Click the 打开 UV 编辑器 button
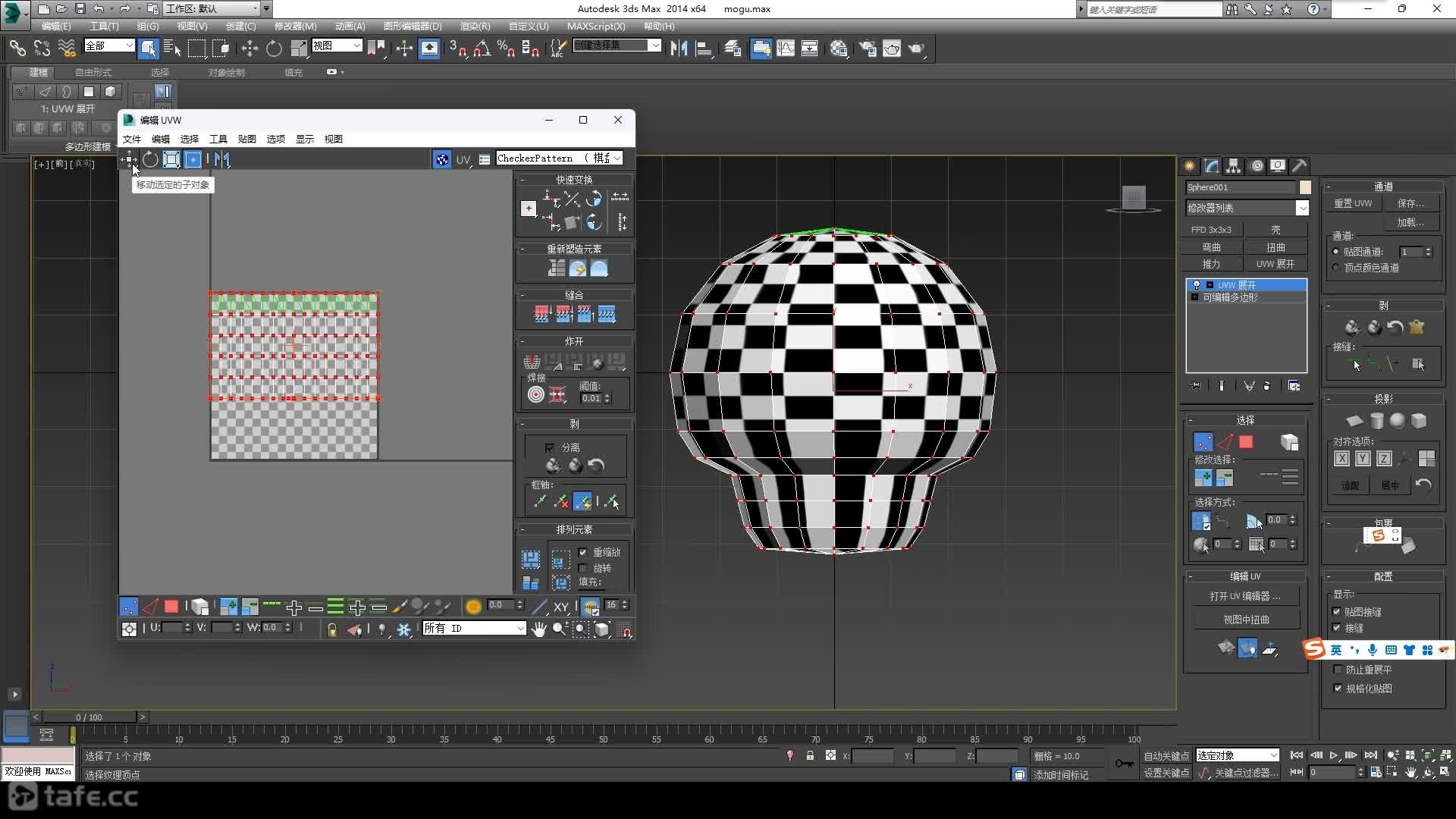 1245,596
